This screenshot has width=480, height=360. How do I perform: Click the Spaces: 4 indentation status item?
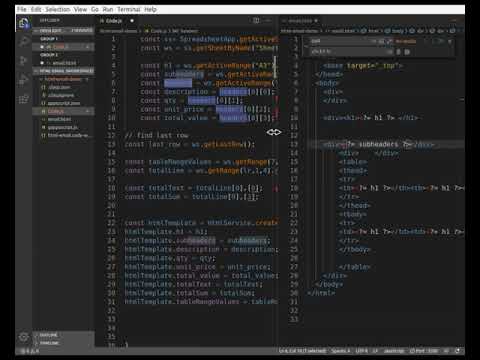341,351
